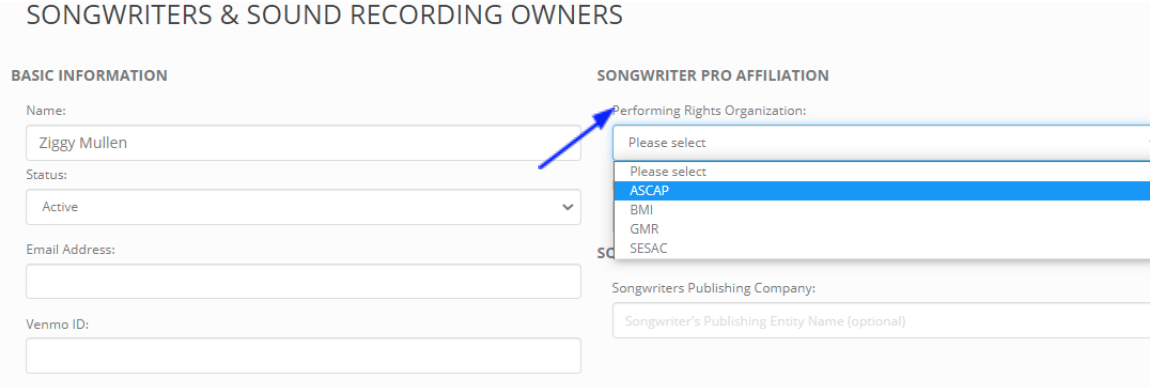
Task: Click into the Venmo ID field
Action: point(303,356)
